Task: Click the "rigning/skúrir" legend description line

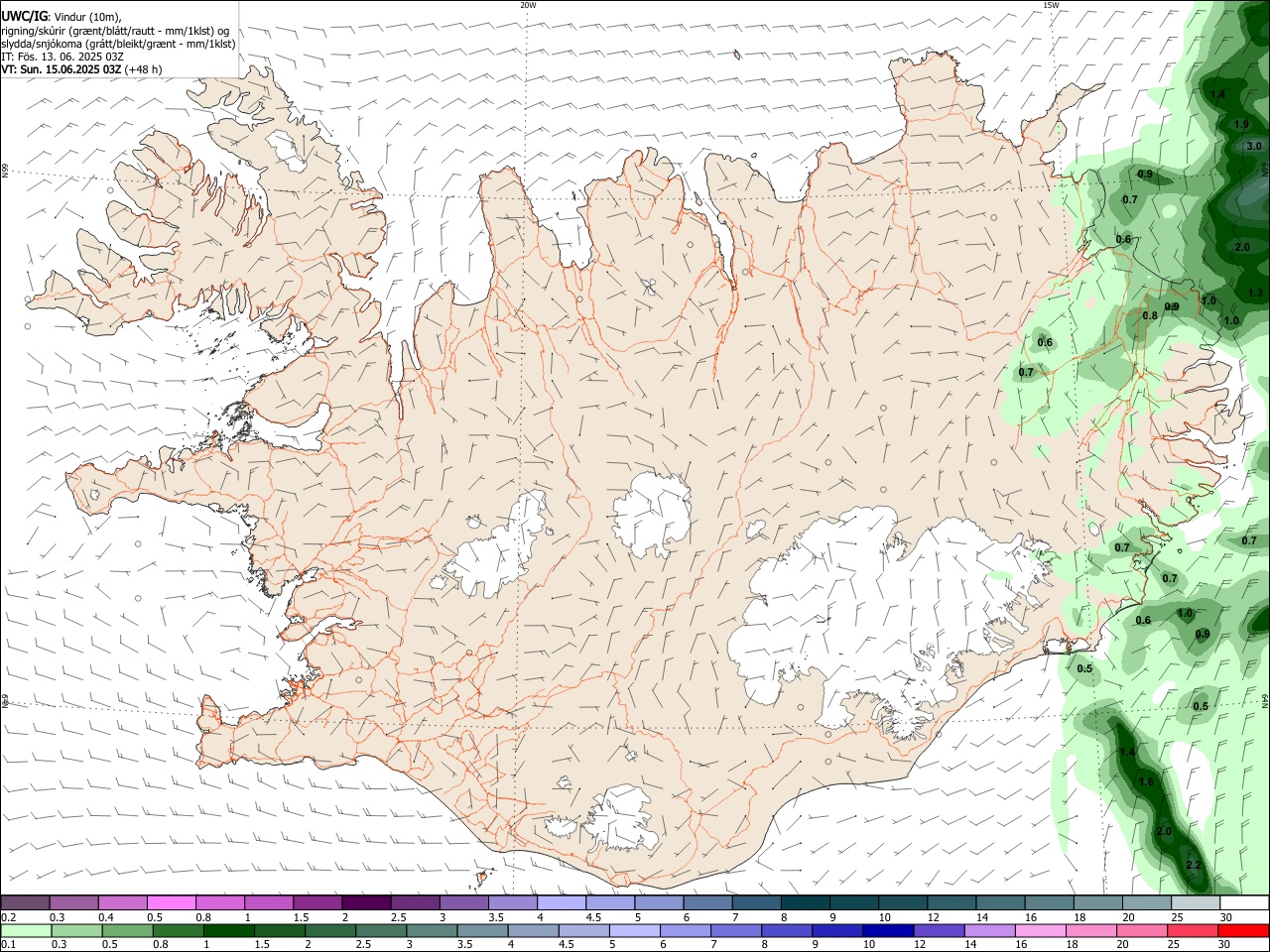Action: coord(115,31)
